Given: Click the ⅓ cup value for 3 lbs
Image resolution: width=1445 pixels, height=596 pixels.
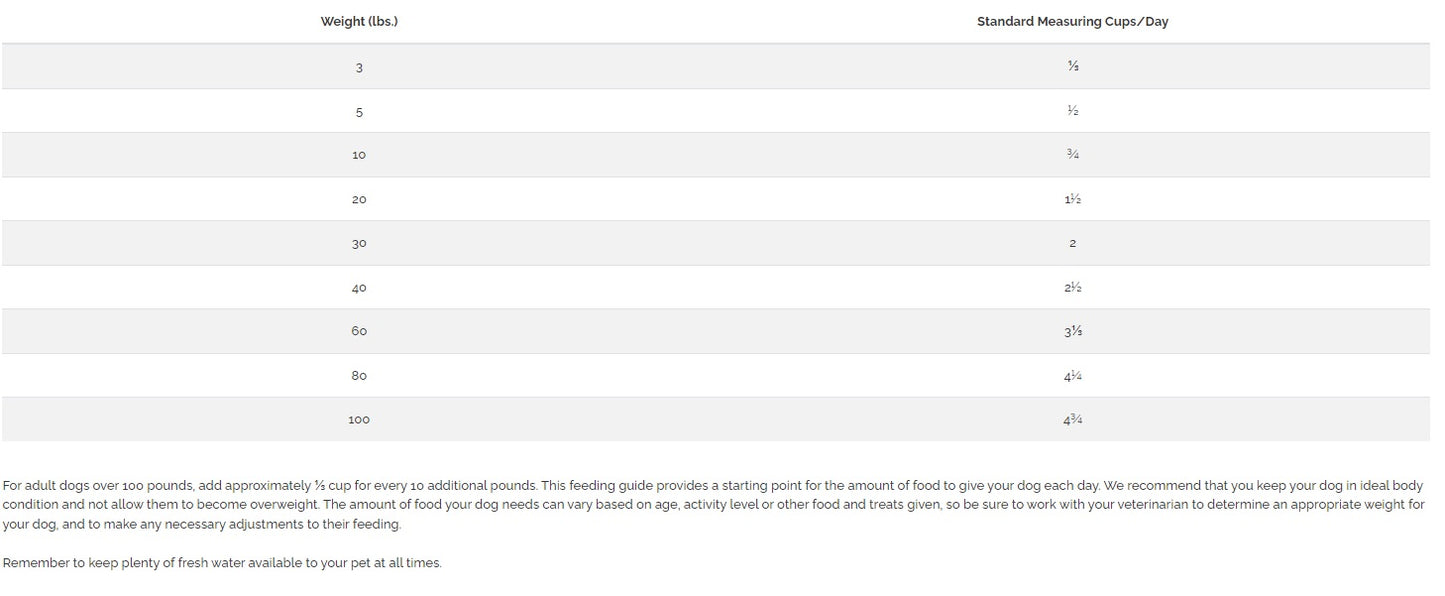Looking at the screenshot, I should (1072, 67).
